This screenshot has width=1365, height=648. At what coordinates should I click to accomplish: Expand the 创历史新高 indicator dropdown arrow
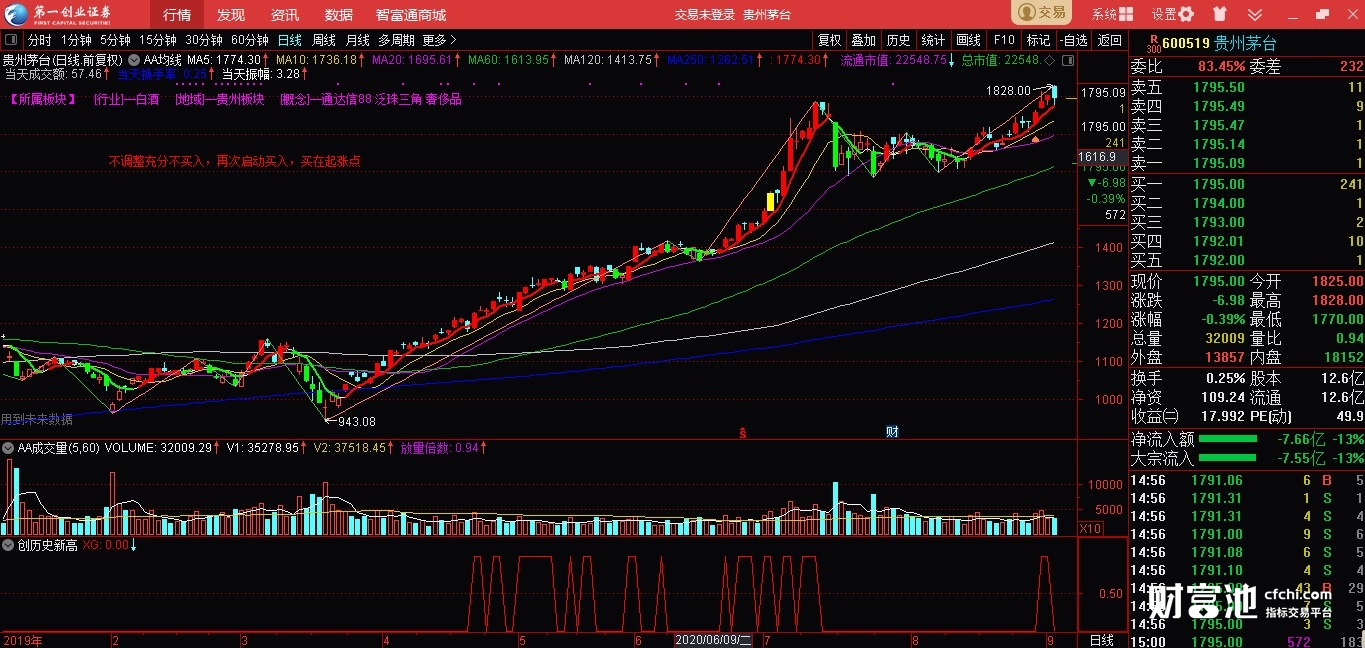[x=9, y=545]
